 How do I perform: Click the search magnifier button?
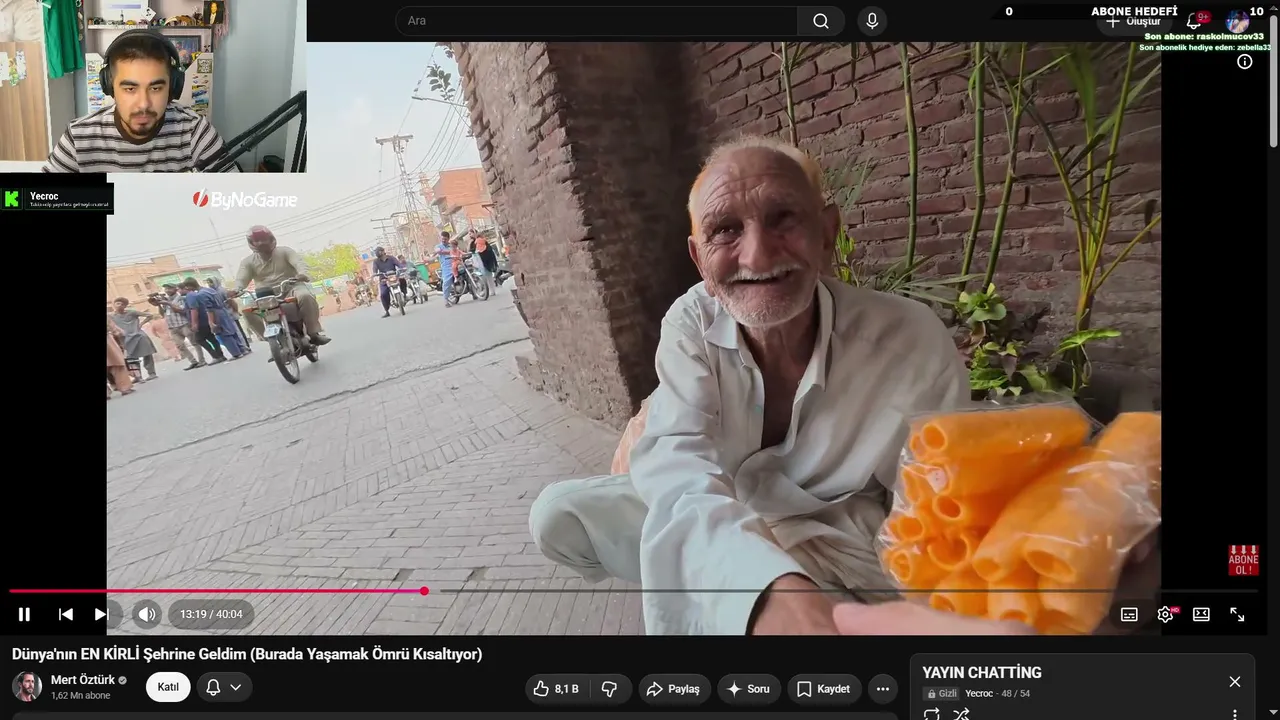click(x=821, y=21)
